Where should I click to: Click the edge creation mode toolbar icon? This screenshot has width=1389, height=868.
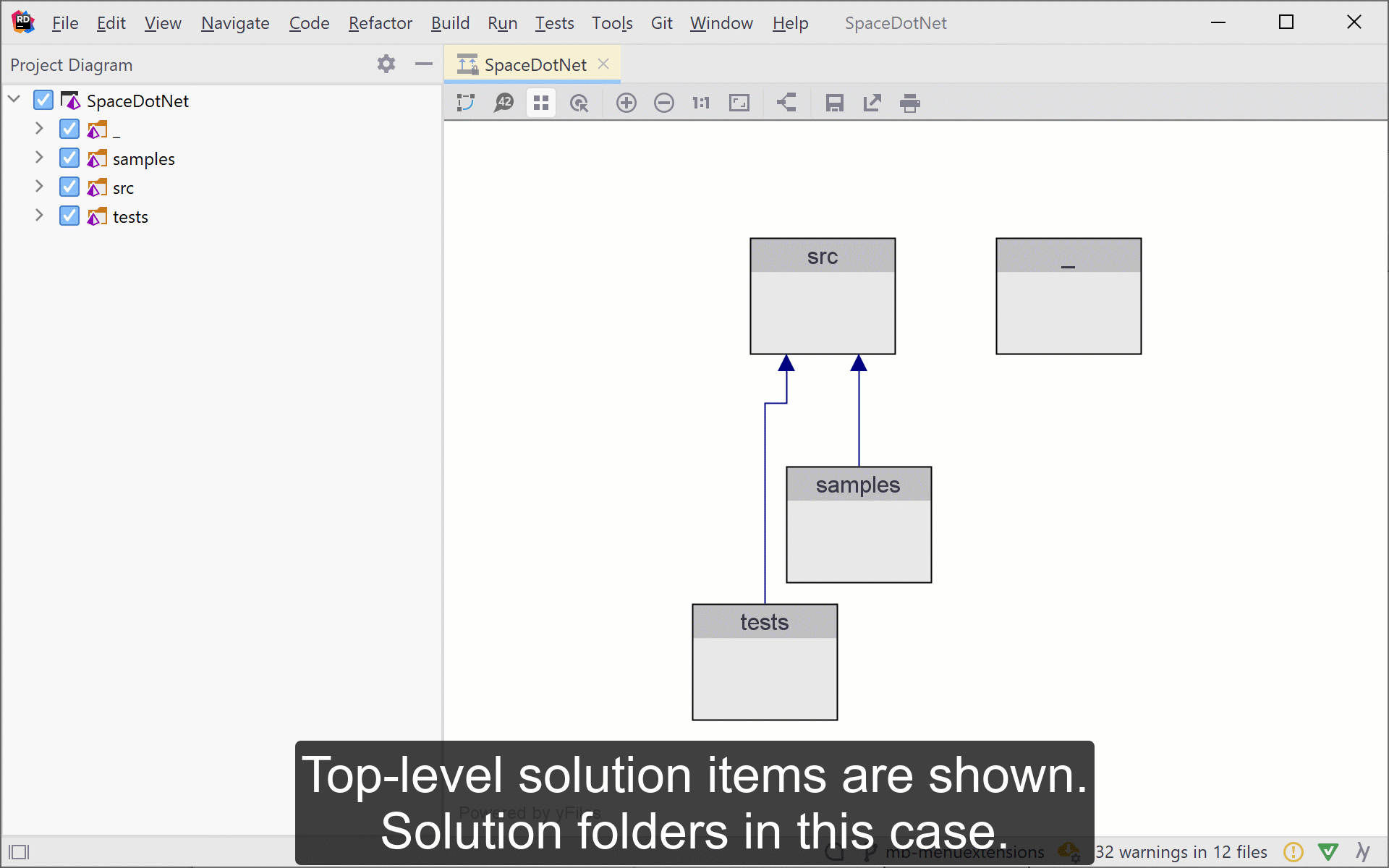pos(466,103)
